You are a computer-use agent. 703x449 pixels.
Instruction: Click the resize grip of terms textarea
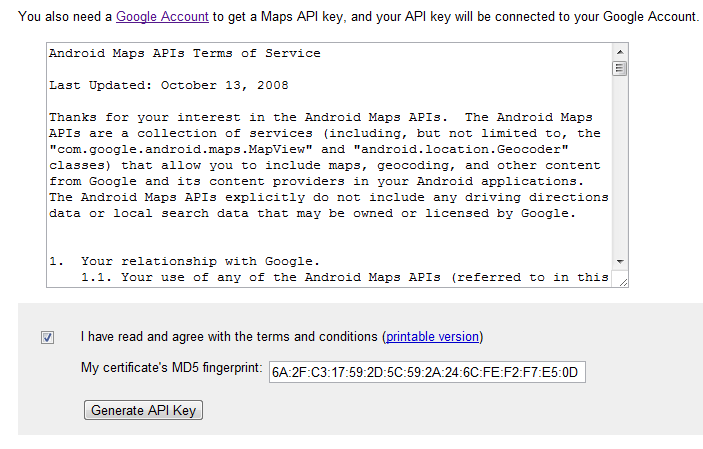623,282
